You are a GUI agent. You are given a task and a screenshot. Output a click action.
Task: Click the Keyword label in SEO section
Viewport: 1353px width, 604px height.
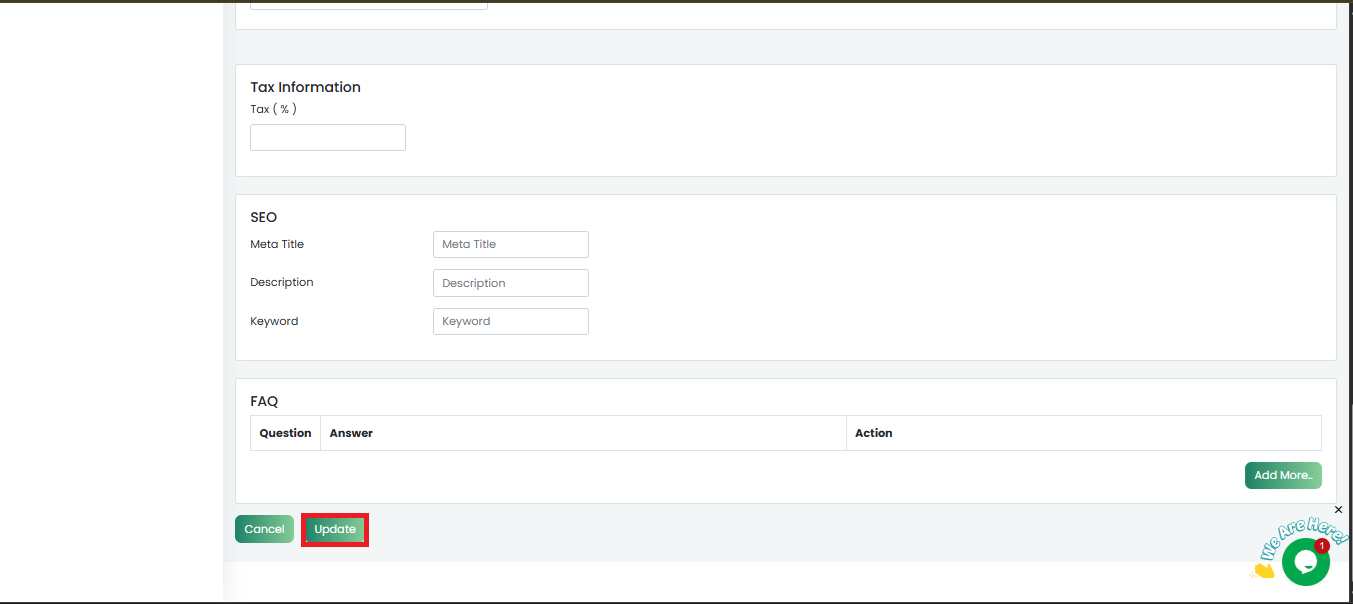pos(274,321)
